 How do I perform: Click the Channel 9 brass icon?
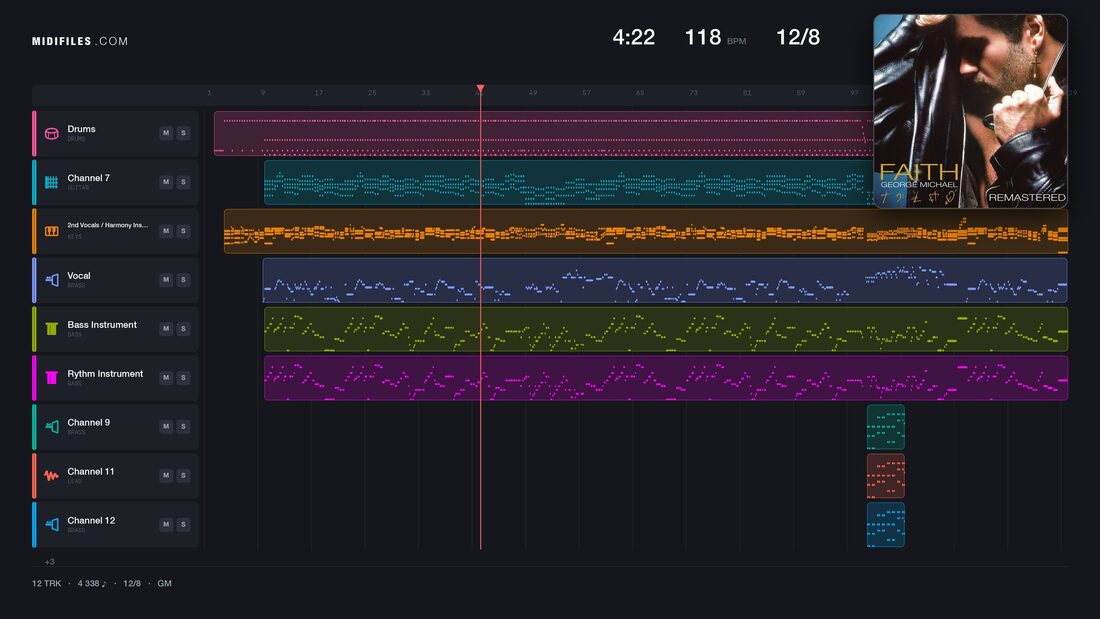point(51,427)
